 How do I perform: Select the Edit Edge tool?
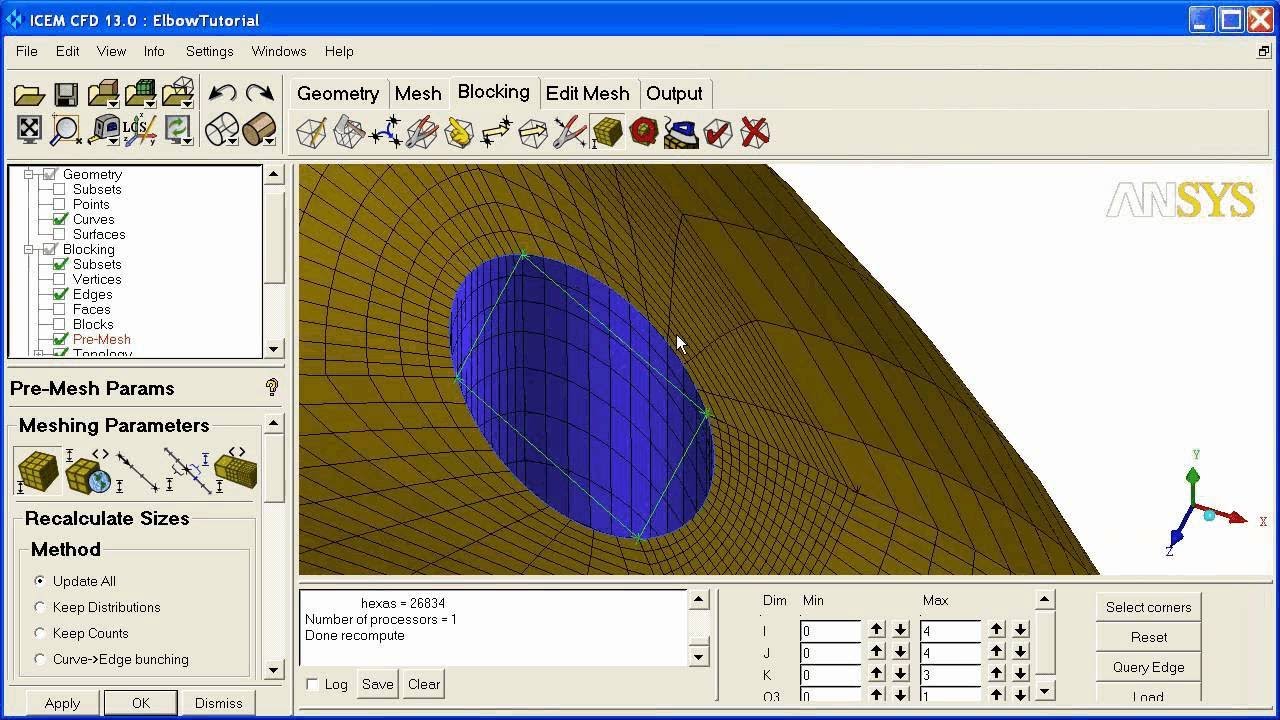[569, 133]
